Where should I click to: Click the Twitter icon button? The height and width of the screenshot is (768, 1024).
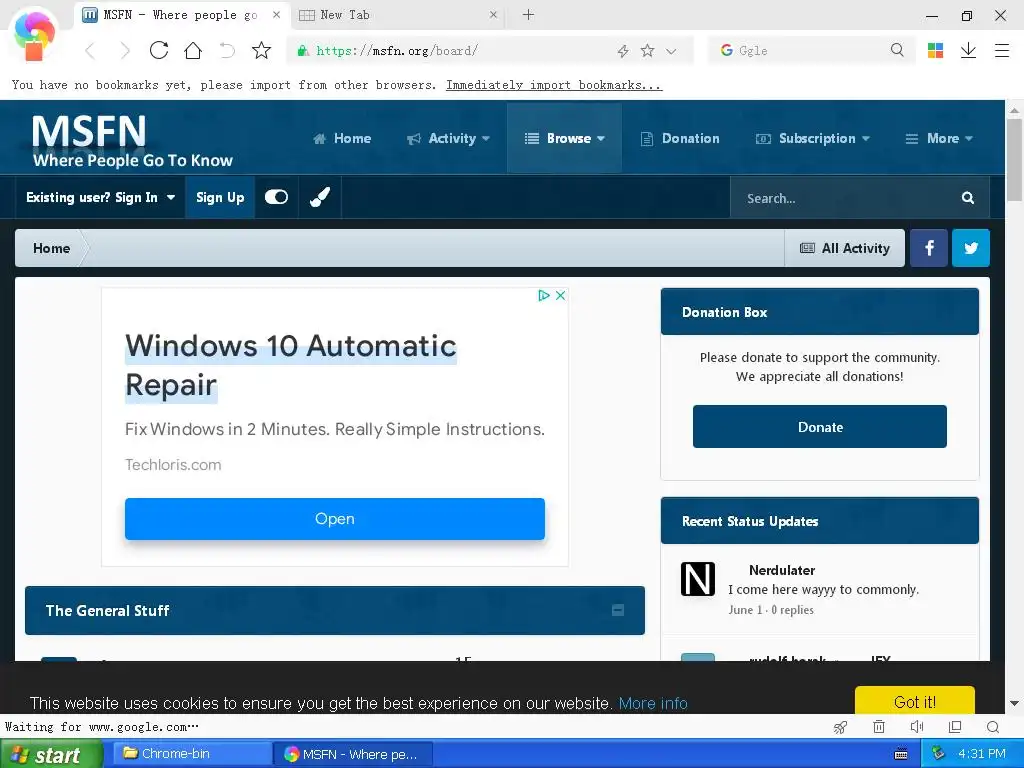pos(971,248)
